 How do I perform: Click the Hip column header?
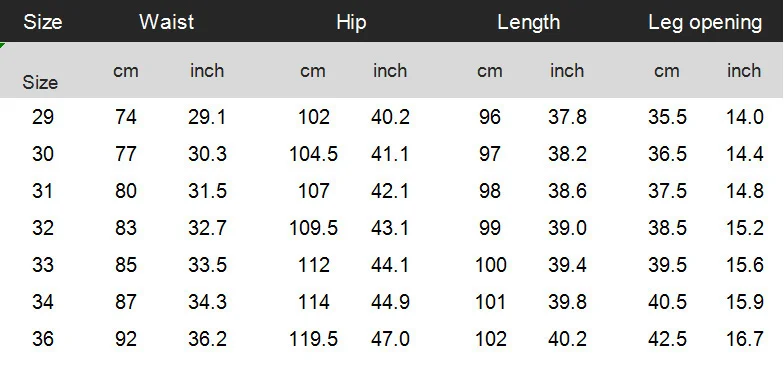point(352,23)
